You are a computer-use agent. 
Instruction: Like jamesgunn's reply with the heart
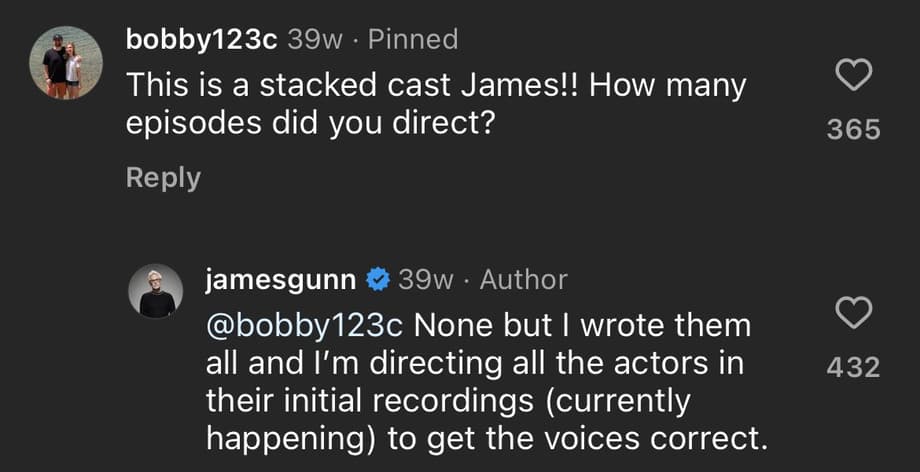tap(853, 313)
